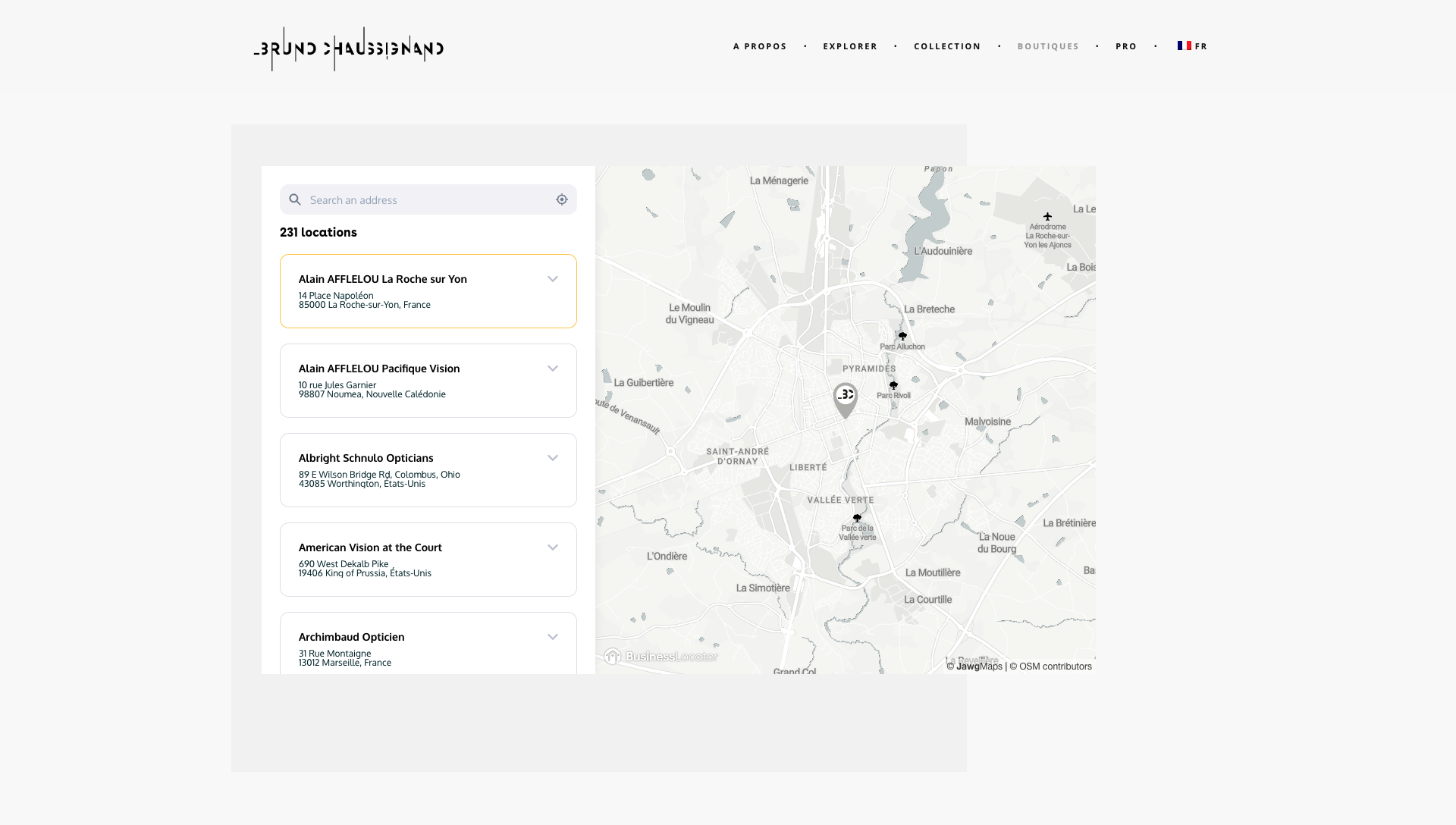
Task: Select the Archimbaud Opticien title
Action: click(352, 637)
